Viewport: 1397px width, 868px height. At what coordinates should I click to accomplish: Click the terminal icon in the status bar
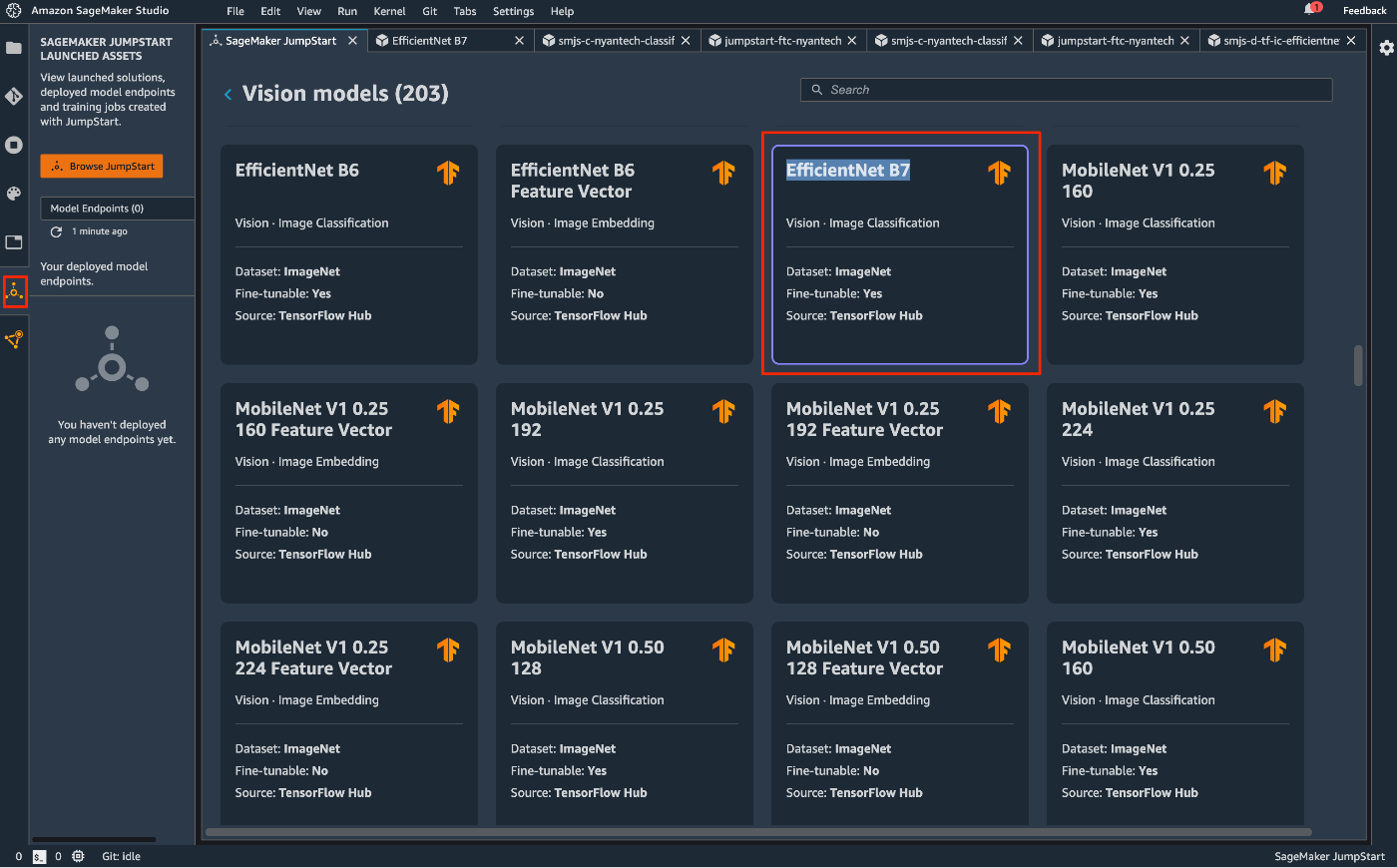coord(39,856)
